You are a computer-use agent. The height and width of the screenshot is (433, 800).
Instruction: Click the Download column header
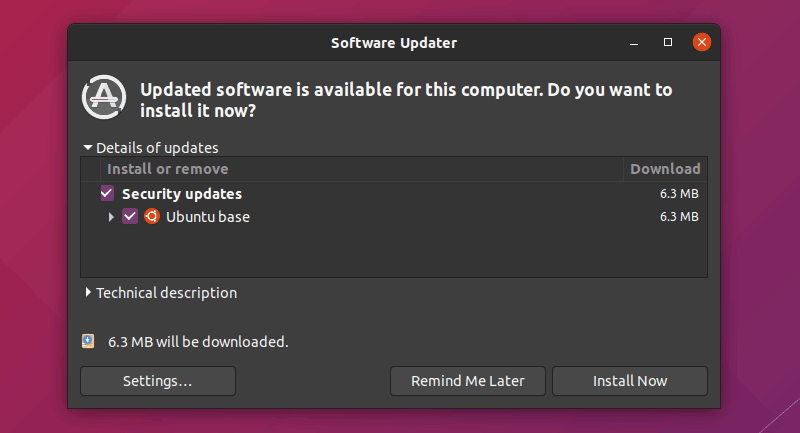pyautogui.click(x=665, y=169)
